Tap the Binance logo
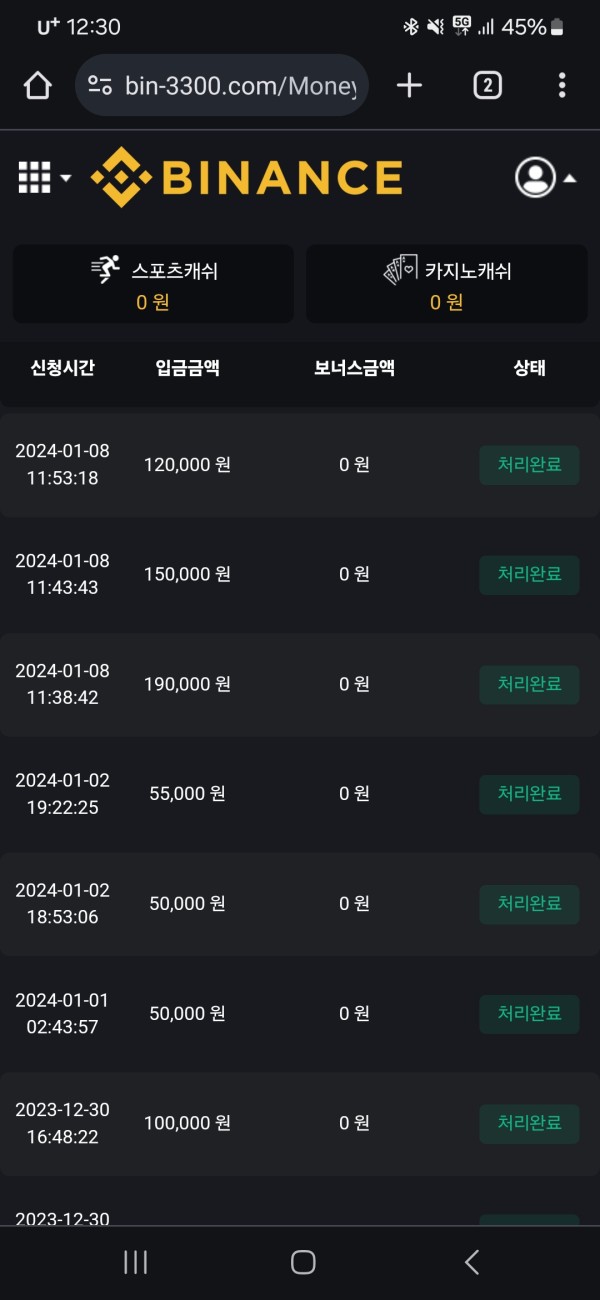The width and height of the screenshot is (600, 1300). [247, 178]
